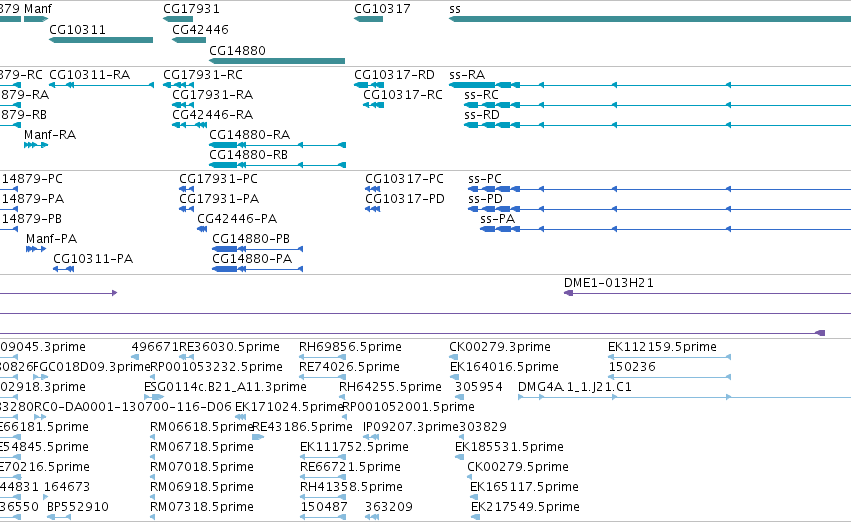Click the DME1-013H21 purple arrowhead
This screenshot has height=522, width=851.
(569, 294)
